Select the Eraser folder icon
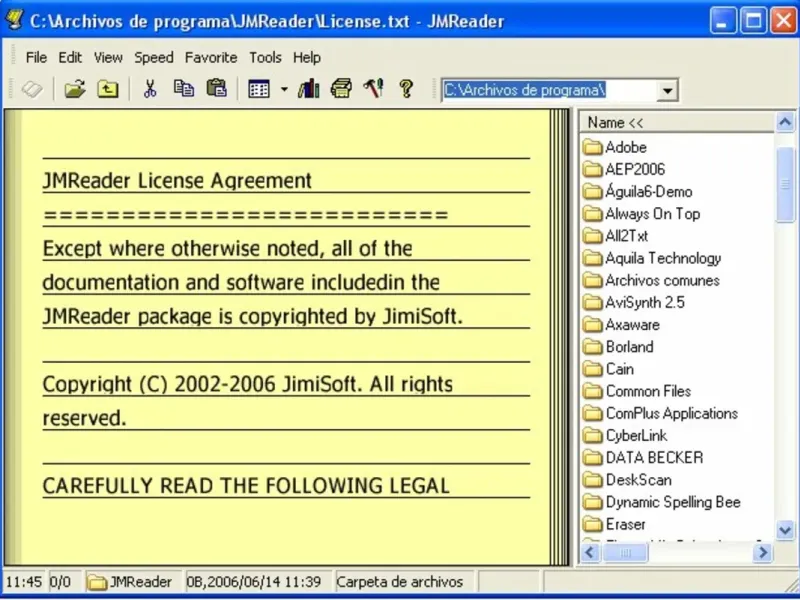800x600 pixels. click(x=593, y=524)
